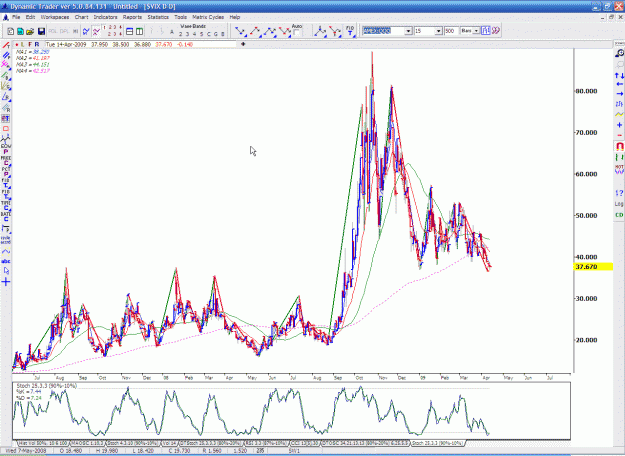Click the three-point down projection tool icon
Viewport: 625px width, 456px height.
285,31
